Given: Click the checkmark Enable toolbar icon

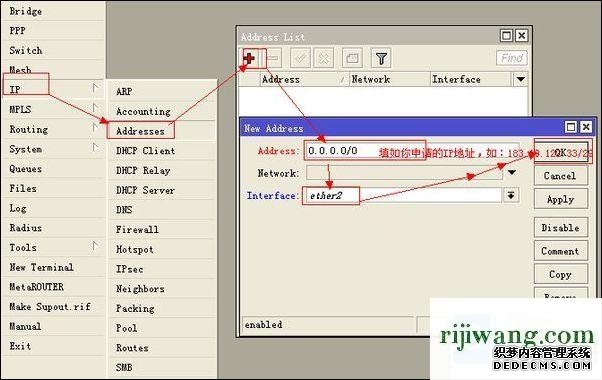Looking at the screenshot, I should [x=300, y=58].
